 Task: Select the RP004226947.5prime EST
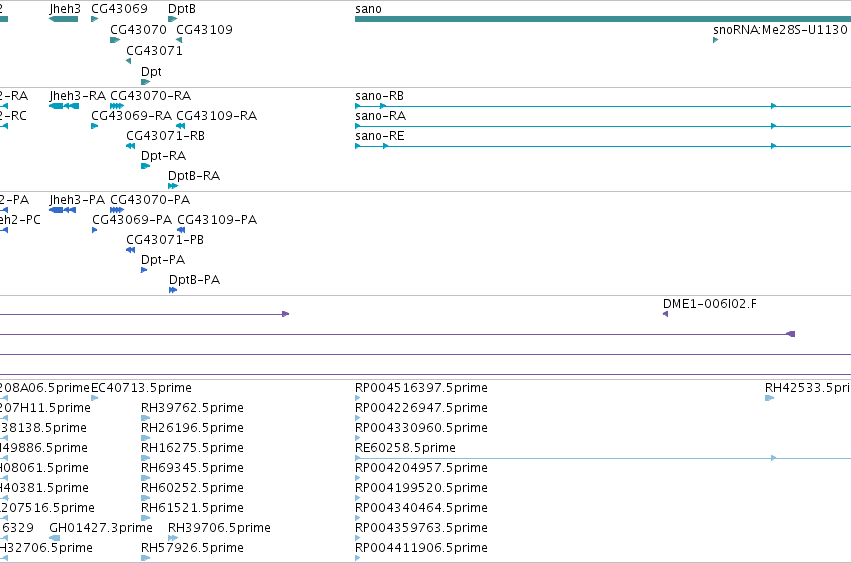click(358, 418)
